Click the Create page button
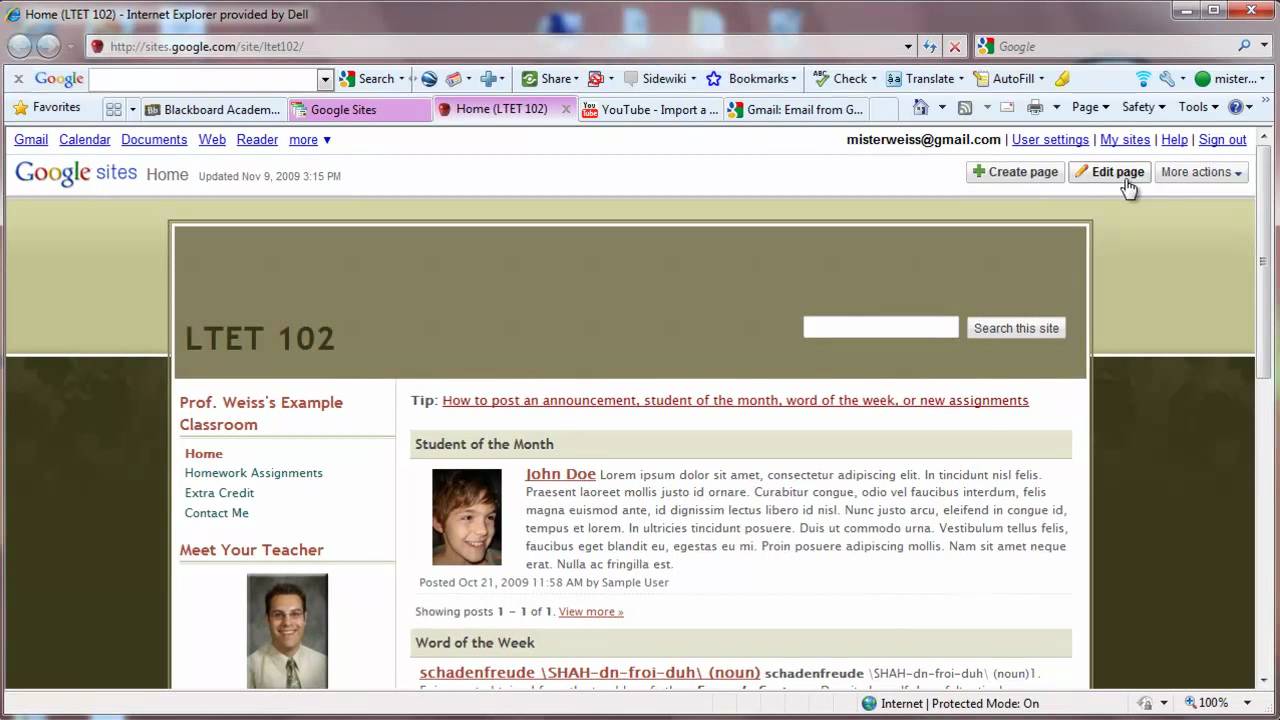This screenshot has height=720, width=1280. click(x=1015, y=172)
